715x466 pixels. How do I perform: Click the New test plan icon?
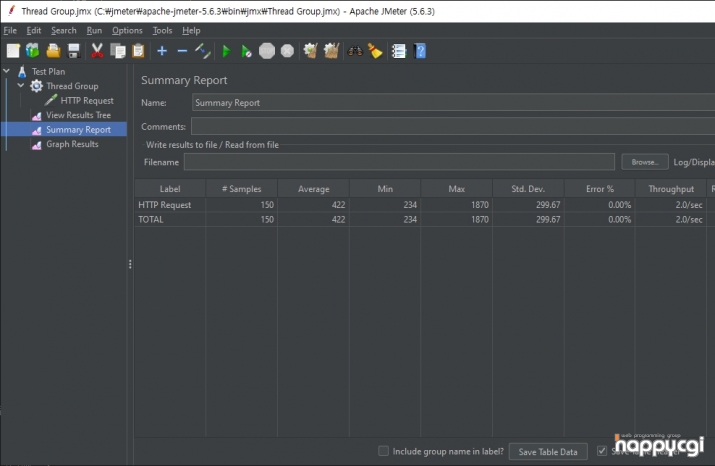coord(13,51)
